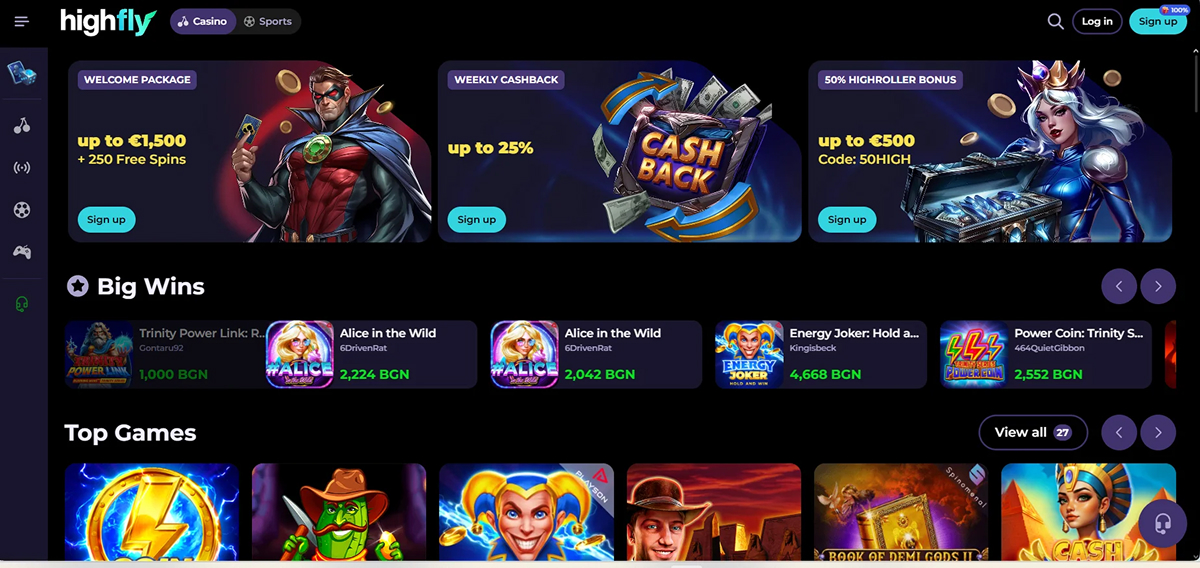
Task: Select the live casino broadcast icon
Action: pos(22,168)
